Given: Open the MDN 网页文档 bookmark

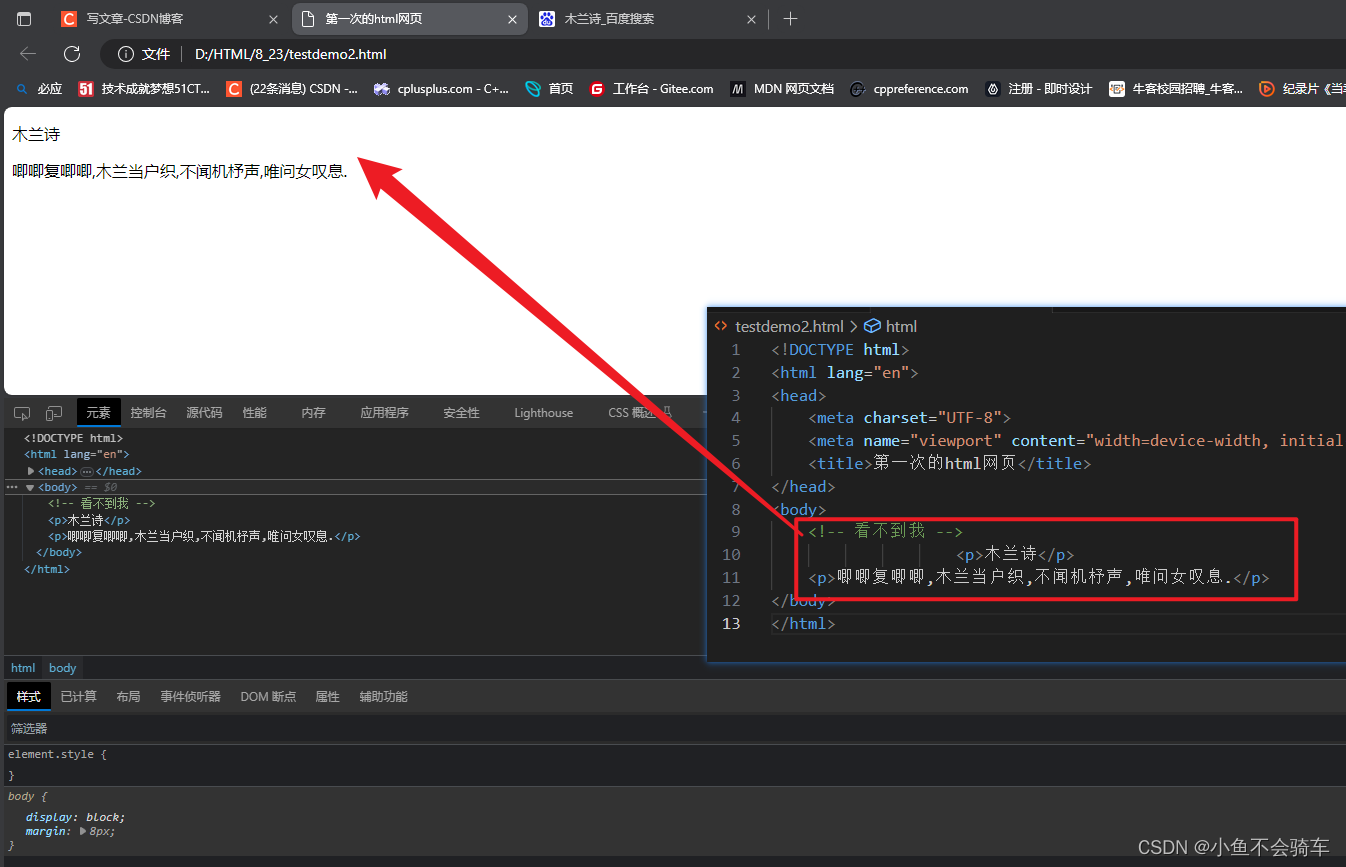Looking at the screenshot, I should click(x=782, y=89).
